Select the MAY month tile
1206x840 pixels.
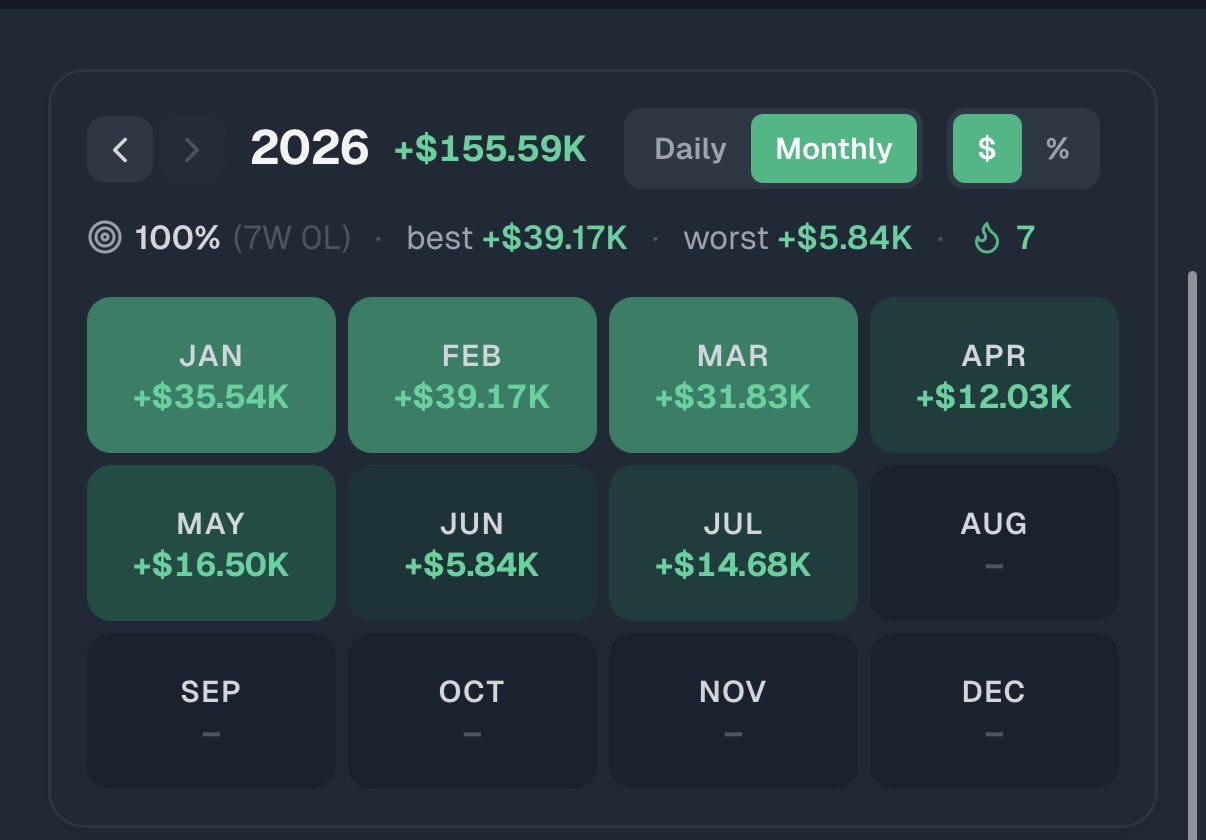tap(211, 543)
